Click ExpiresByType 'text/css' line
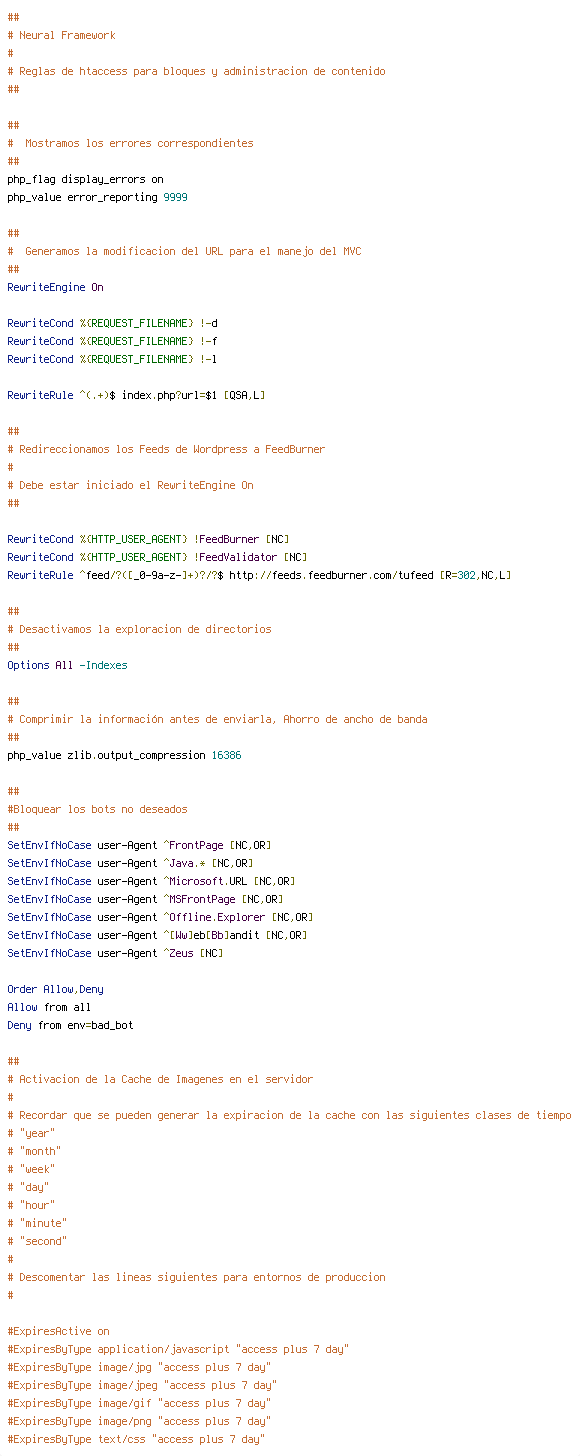The image size is (580, 1456). [x=136, y=1439]
